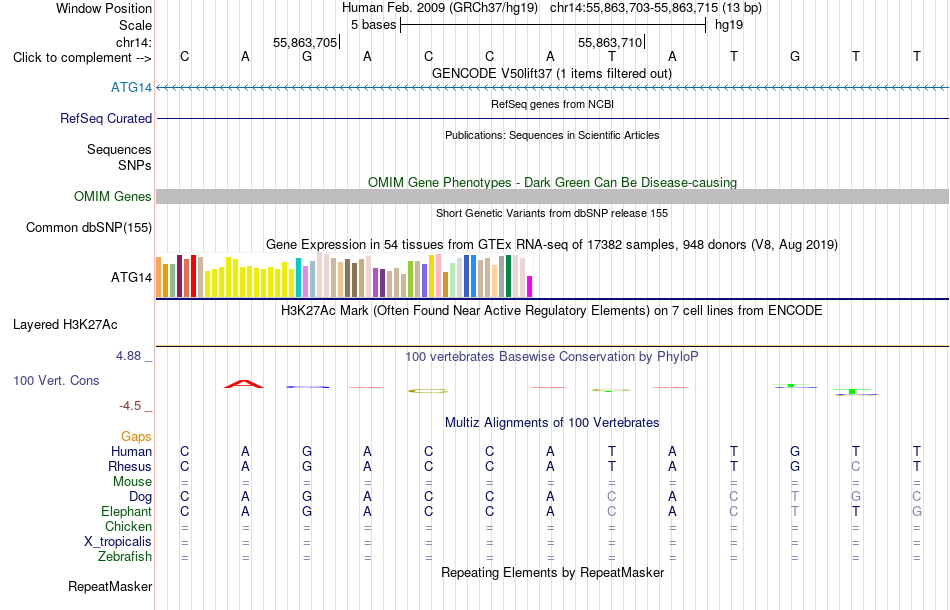Click the 5 bases scale bar
This screenshot has height=610, width=950.
[553, 25]
